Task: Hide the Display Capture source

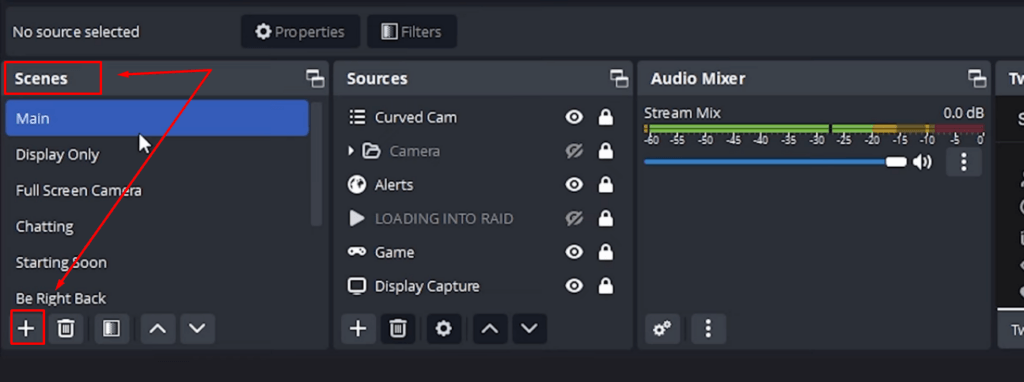Action: click(574, 286)
